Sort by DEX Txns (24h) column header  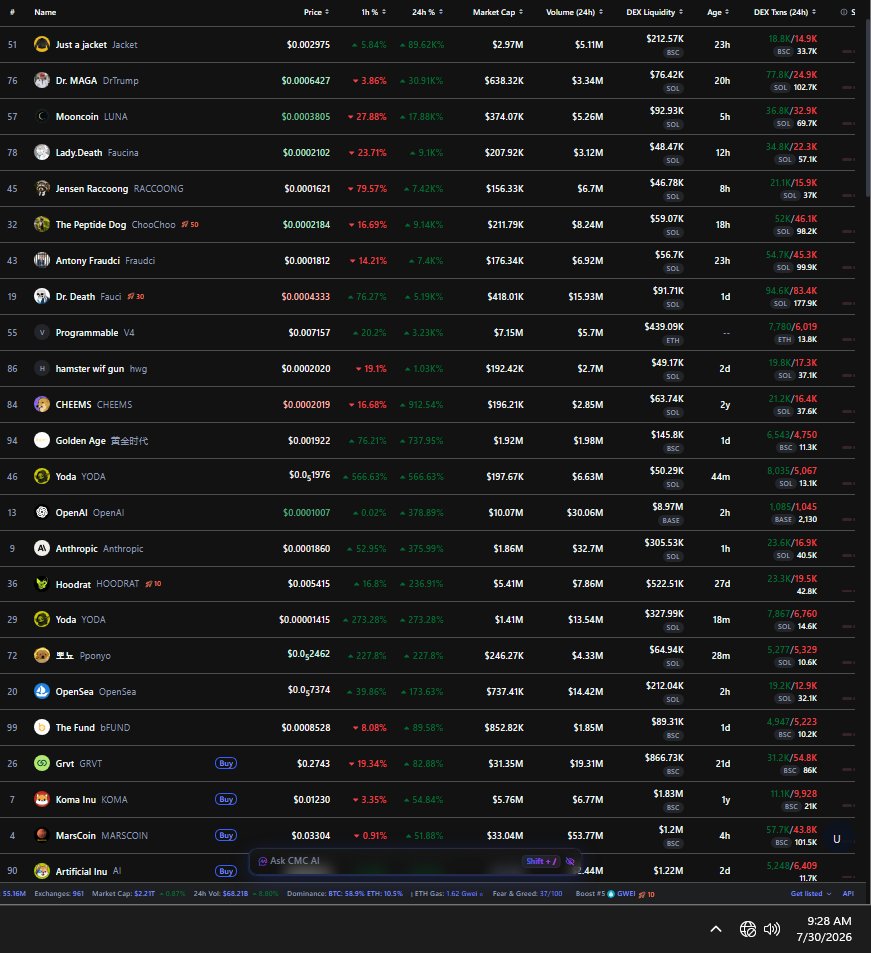click(785, 12)
